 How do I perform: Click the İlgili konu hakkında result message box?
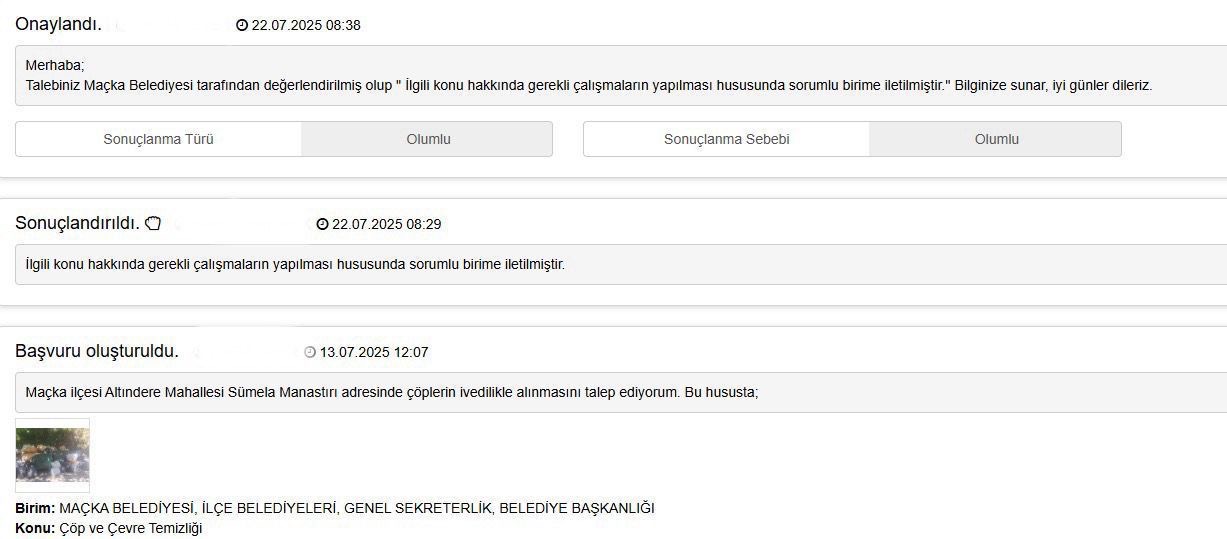tap(621, 264)
